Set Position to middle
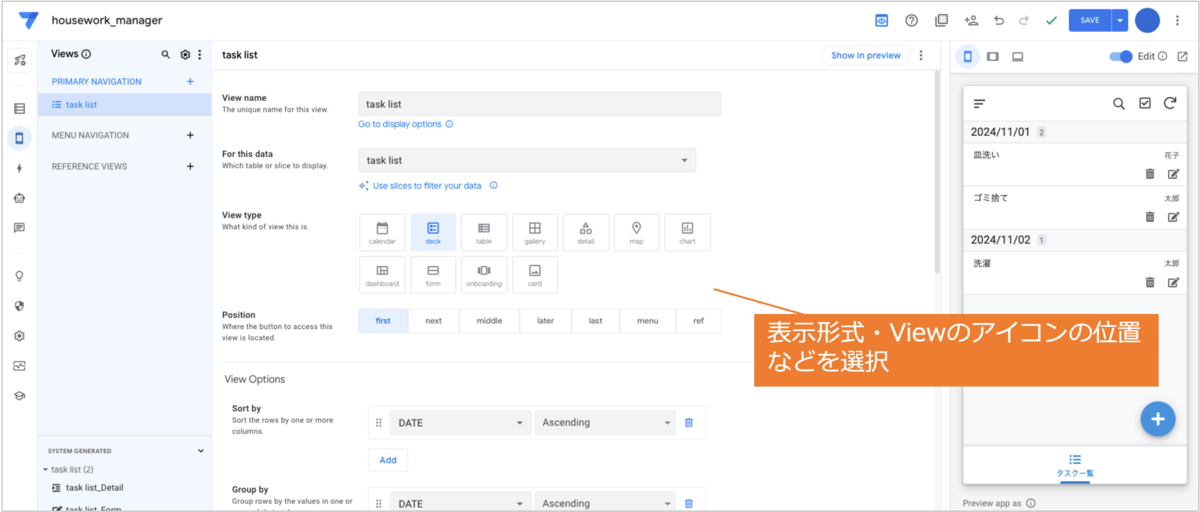This screenshot has height=512, width=1200. click(489, 321)
